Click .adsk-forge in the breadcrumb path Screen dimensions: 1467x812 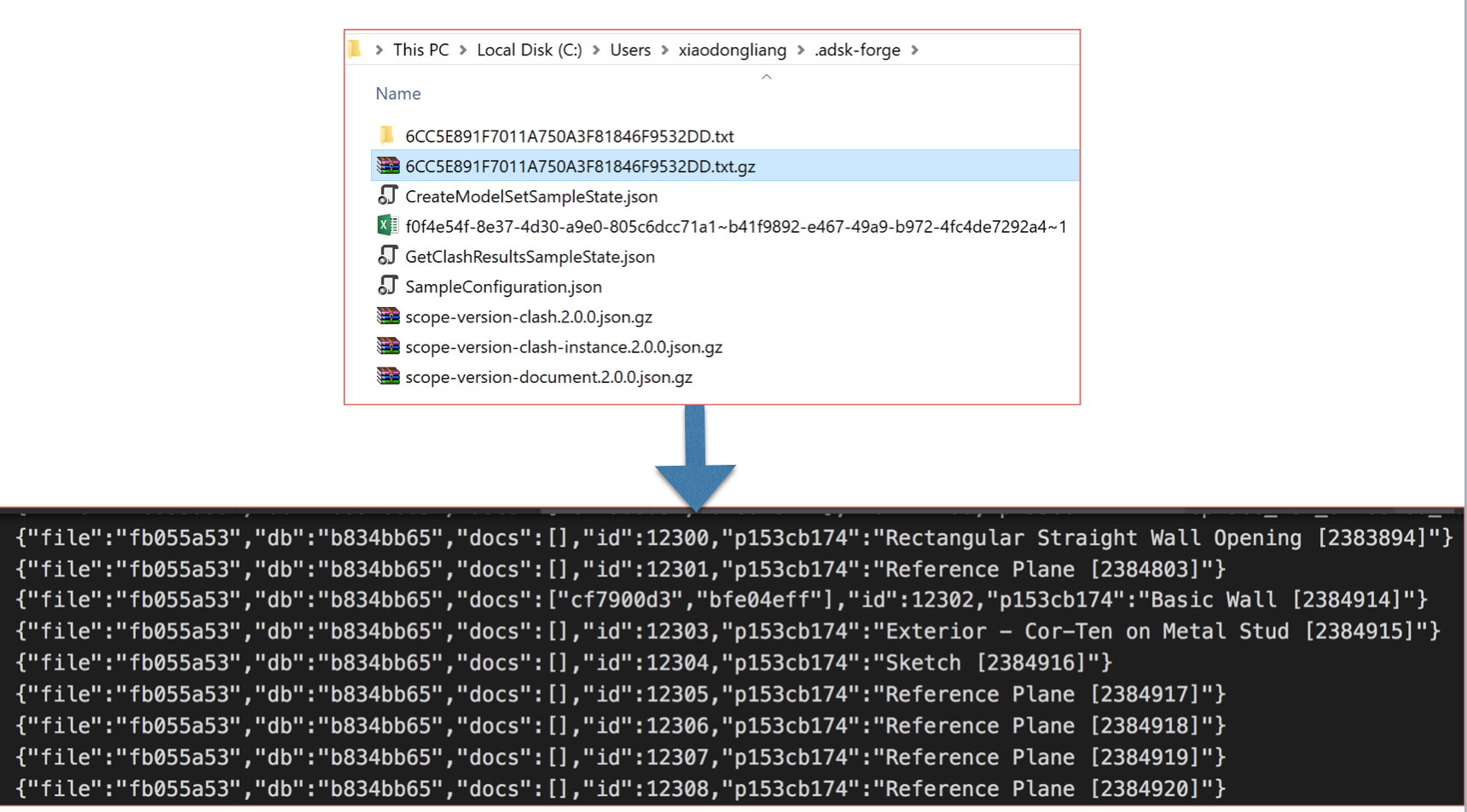[x=857, y=49]
